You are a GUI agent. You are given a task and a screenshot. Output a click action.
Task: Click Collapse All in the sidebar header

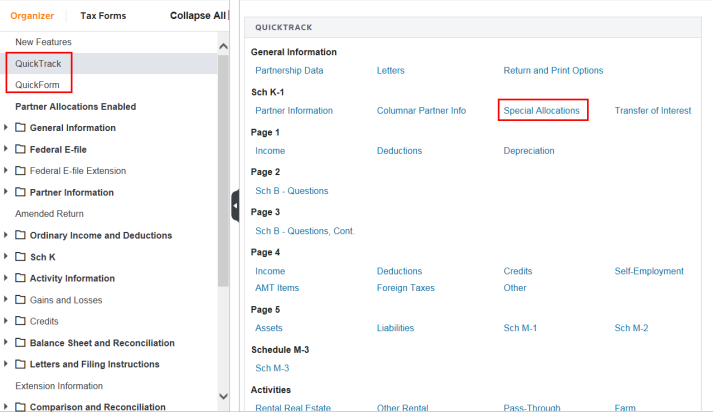[198, 16]
